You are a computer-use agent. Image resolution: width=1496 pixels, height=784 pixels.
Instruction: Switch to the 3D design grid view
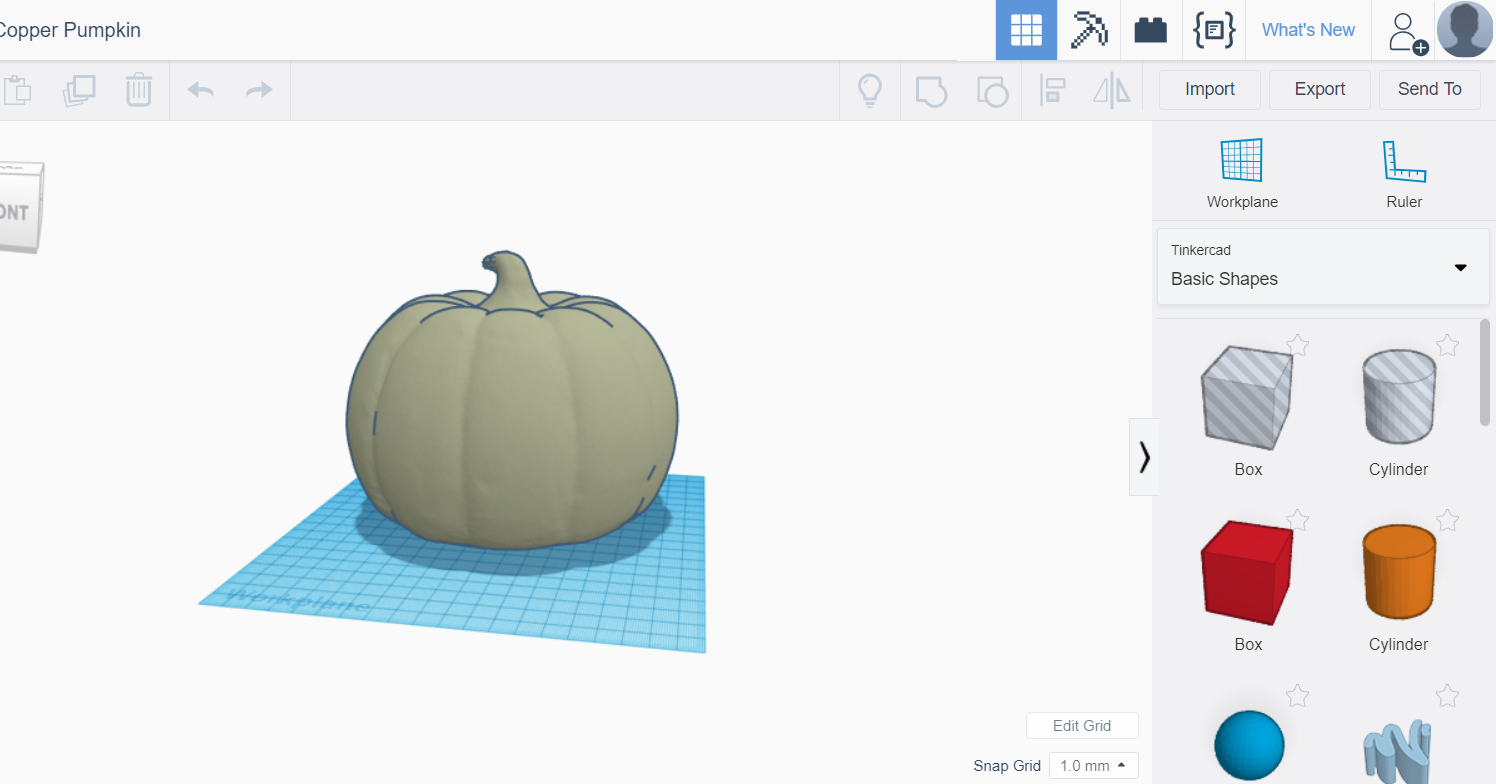(x=1026, y=30)
